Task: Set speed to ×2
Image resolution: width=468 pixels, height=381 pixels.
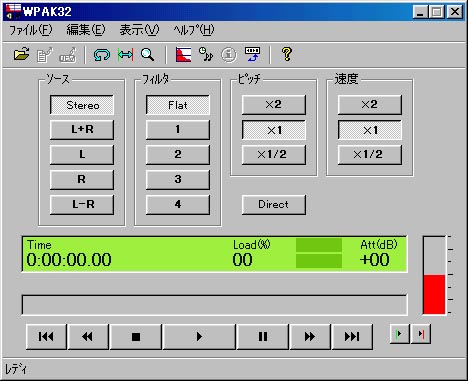Action: tap(370, 105)
